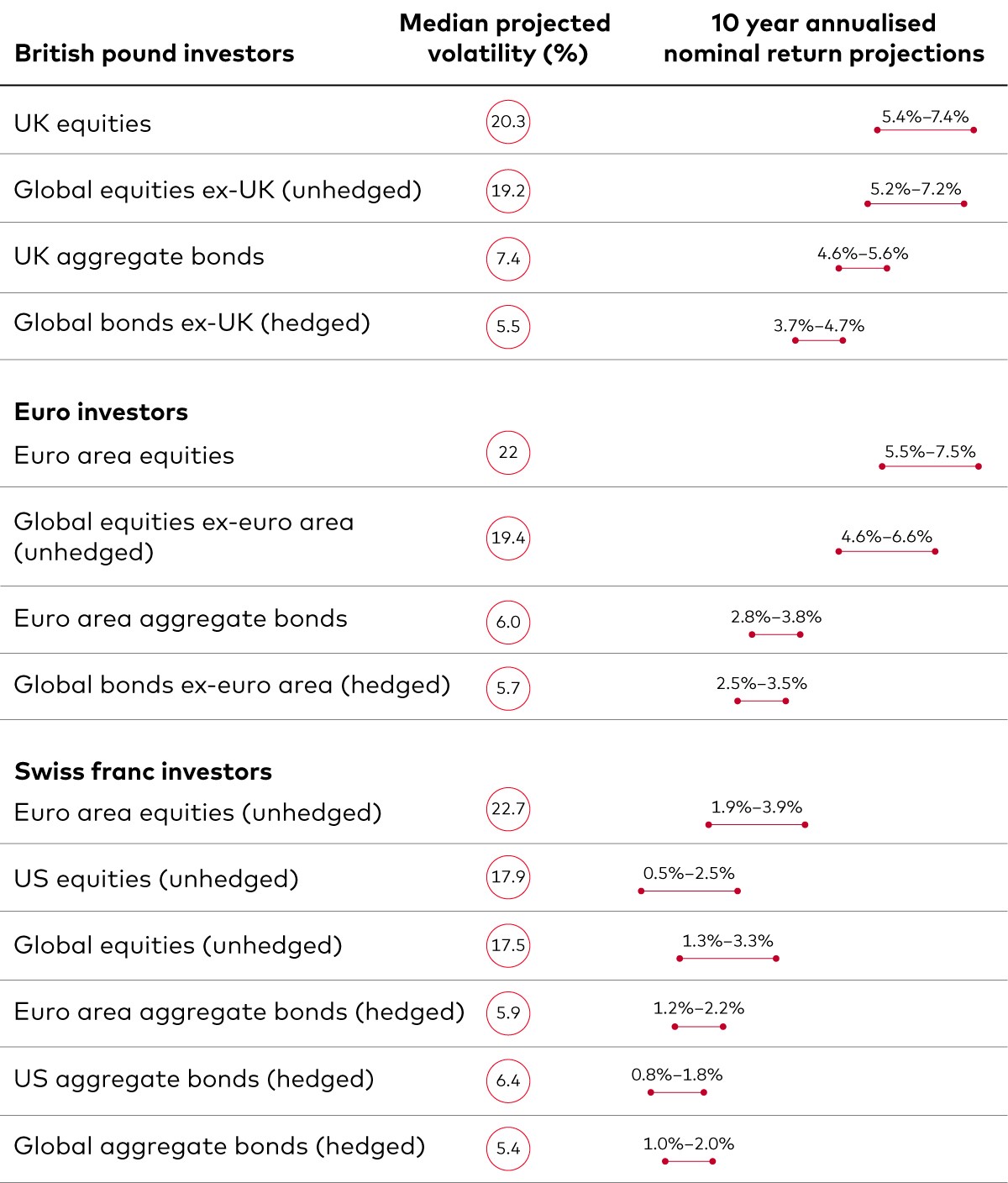Select the 0.5%–2.5% return range label

(x=689, y=874)
